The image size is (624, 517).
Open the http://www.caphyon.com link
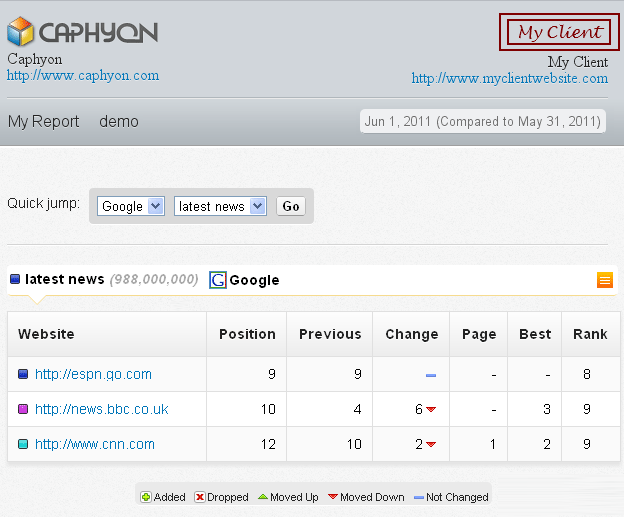[83, 76]
